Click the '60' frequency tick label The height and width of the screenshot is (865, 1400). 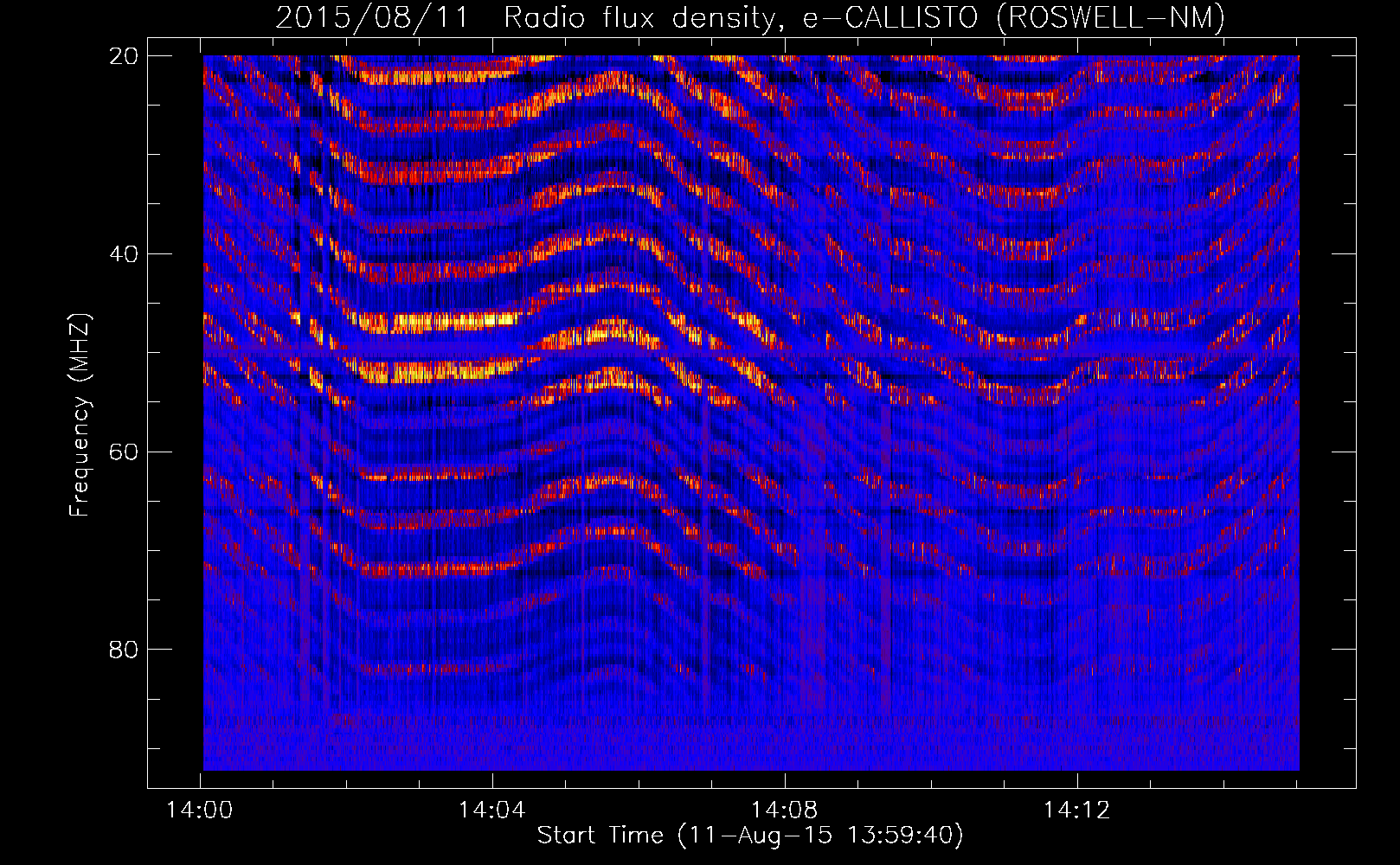[x=124, y=452]
